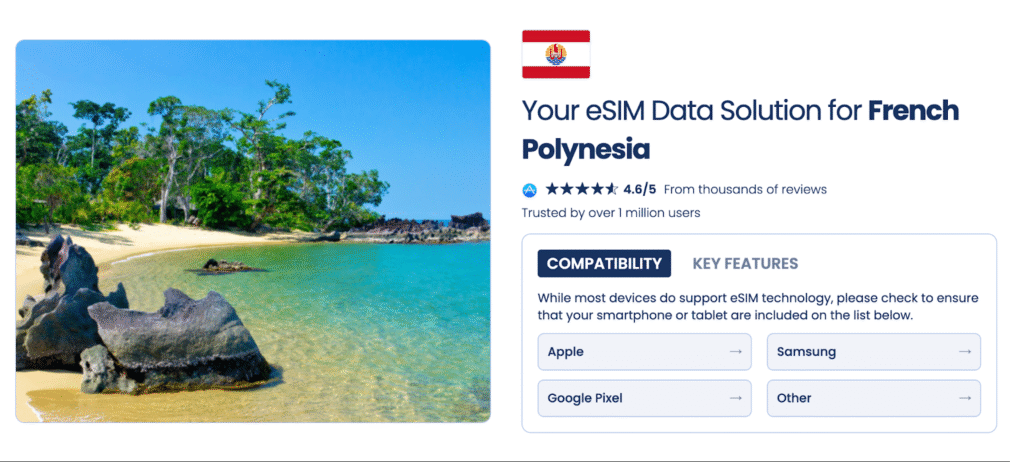Viewport: 1024px width, 462px height.
Task: Choose the Google Pixel label
Action: tap(585, 398)
